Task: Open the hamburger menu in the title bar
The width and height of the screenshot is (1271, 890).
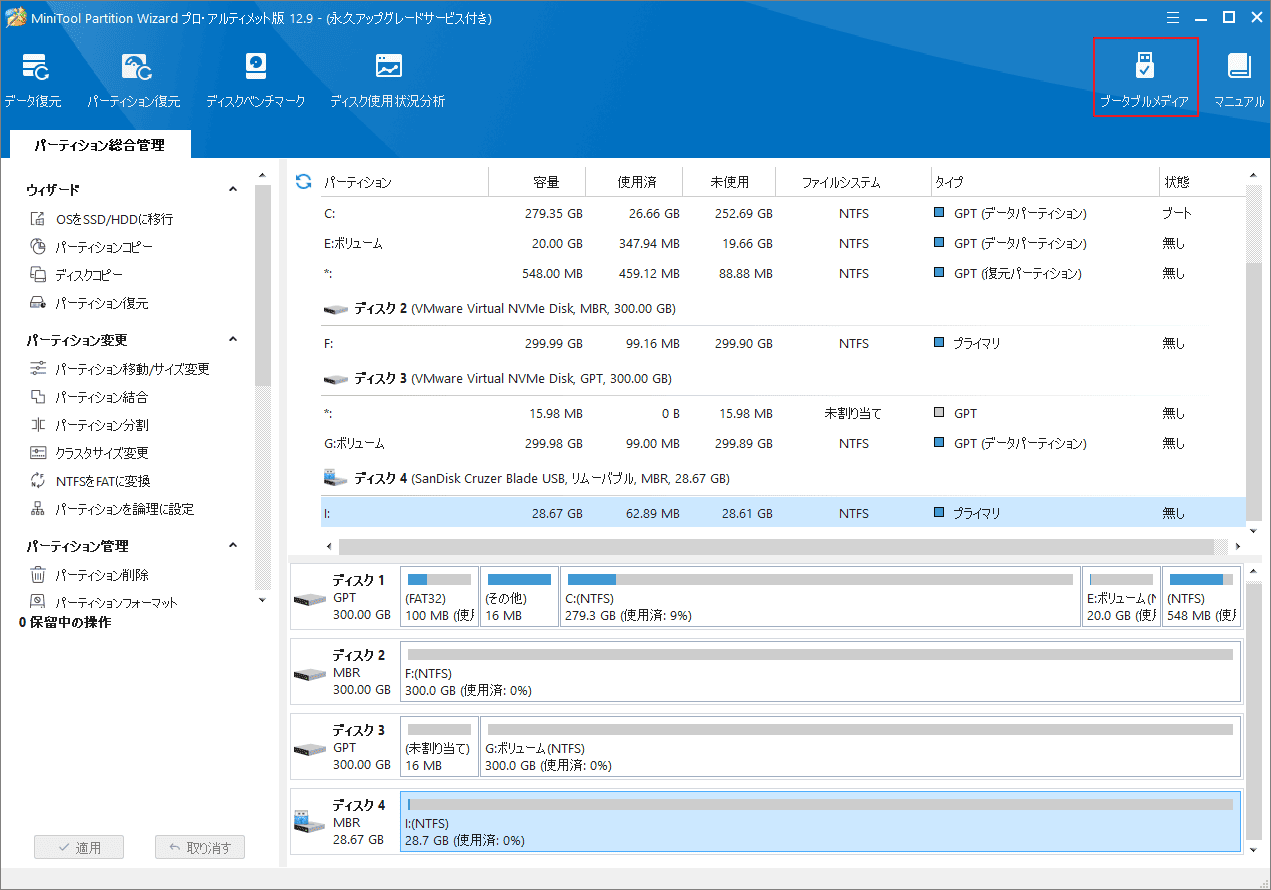Action: (1174, 17)
